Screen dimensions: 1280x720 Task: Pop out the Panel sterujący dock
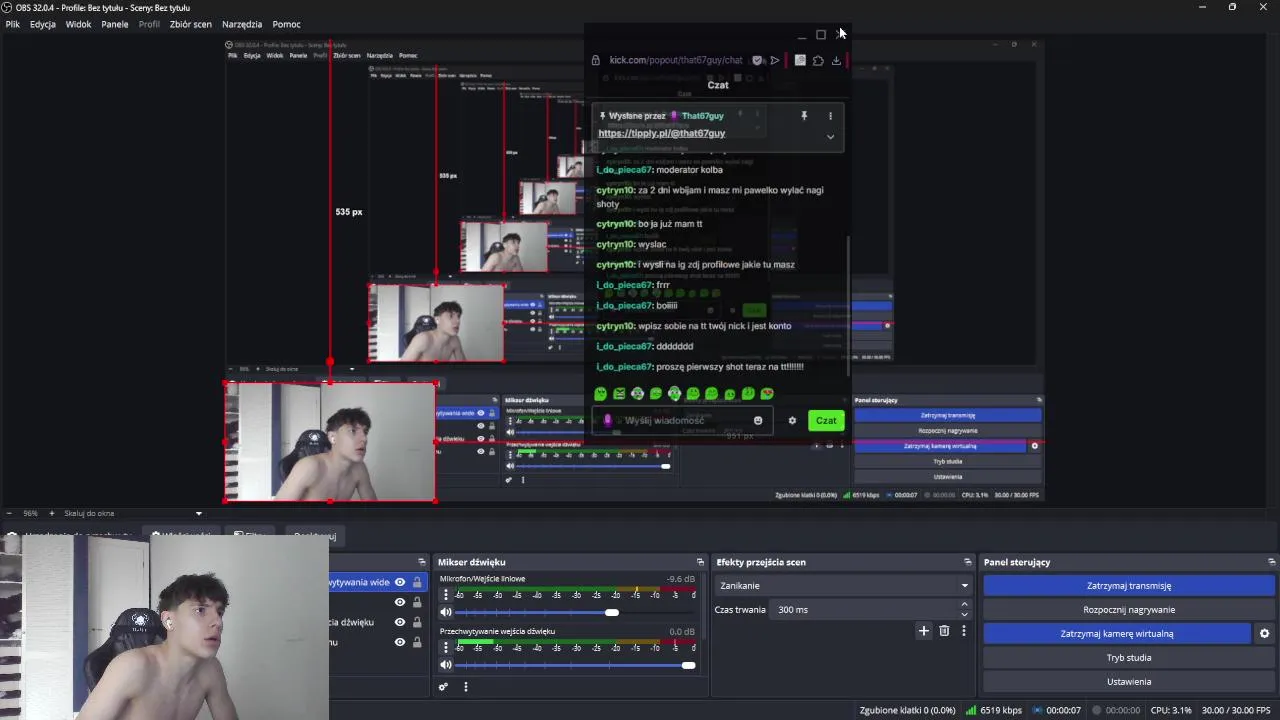pyautogui.click(x=1271, y=562)
